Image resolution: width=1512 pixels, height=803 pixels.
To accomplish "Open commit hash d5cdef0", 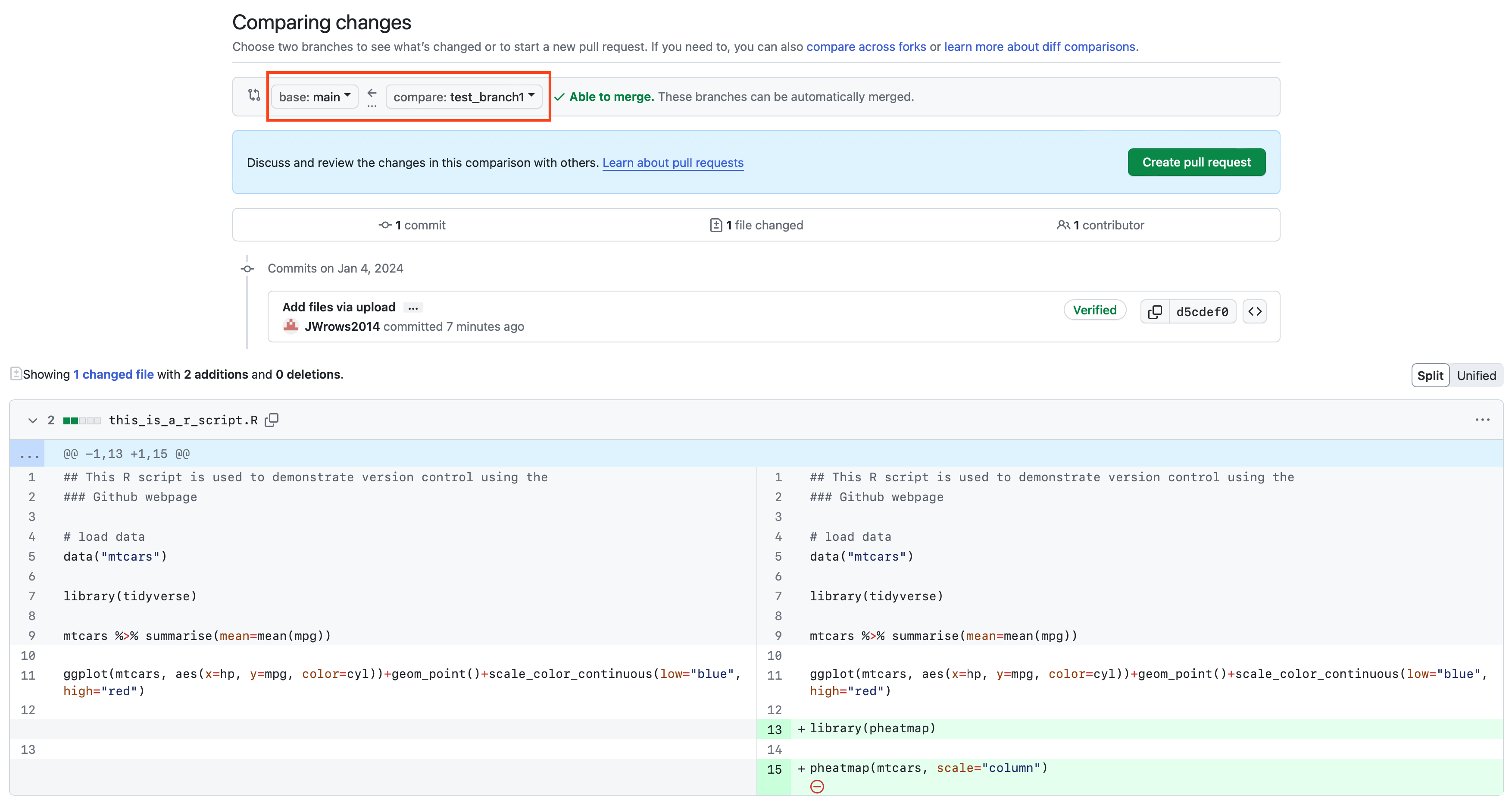I will point(1202,312).
